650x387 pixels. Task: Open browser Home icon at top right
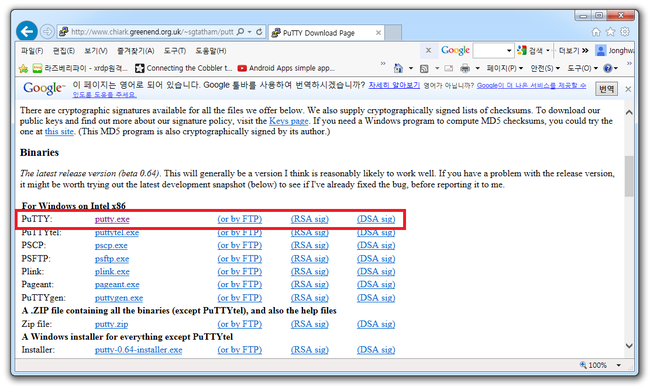596,32
